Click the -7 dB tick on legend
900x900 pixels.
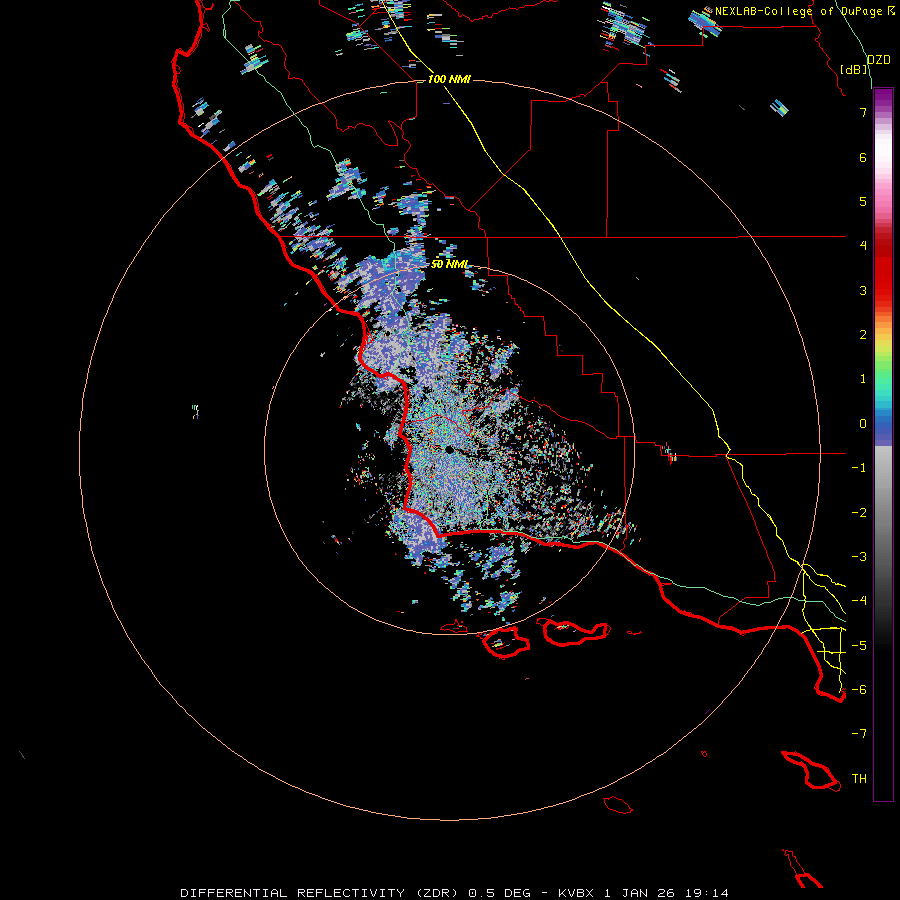(859, 733)
